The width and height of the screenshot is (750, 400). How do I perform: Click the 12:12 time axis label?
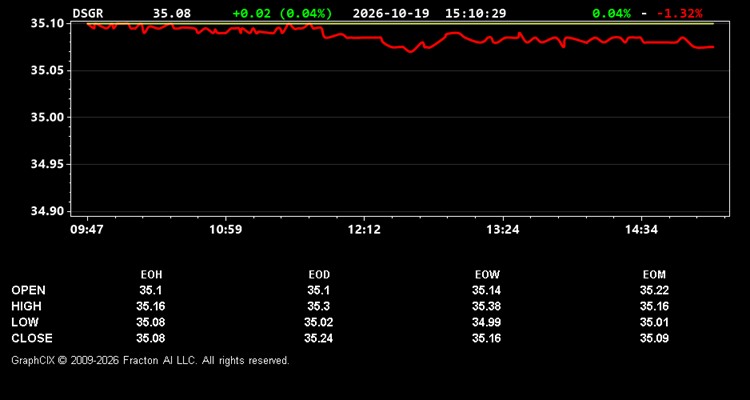click(x=364, y=230)
